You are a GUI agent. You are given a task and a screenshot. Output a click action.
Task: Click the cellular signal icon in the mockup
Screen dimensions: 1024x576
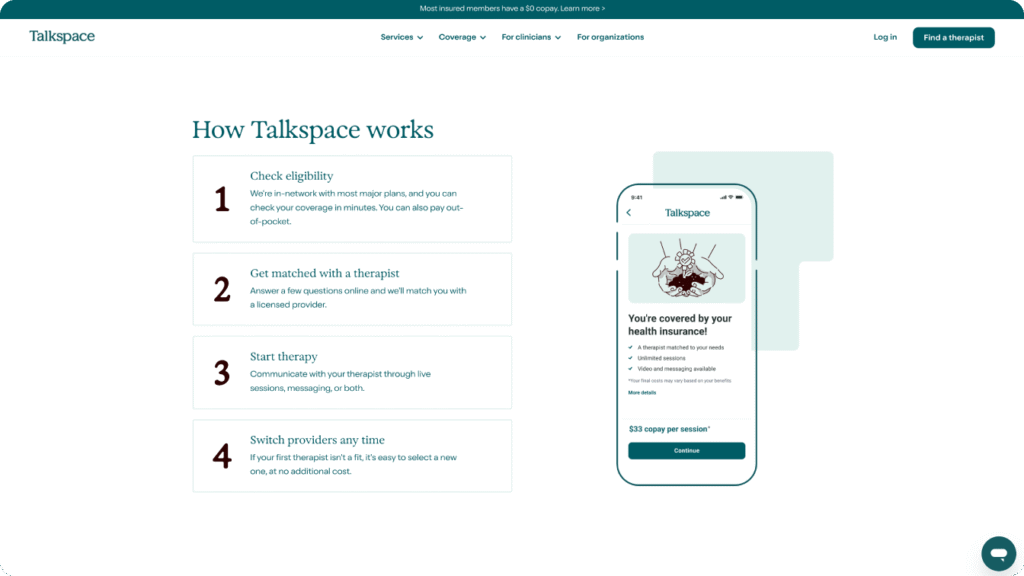tap(723, 198)
